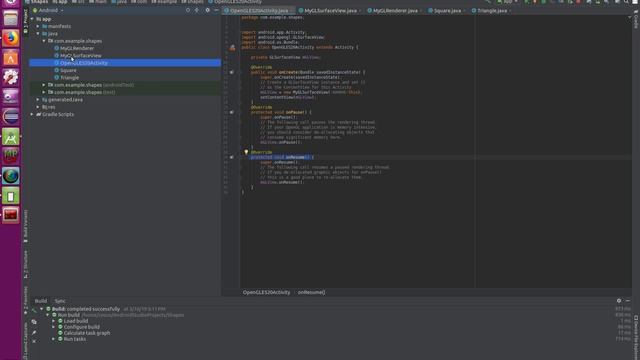Switch to MyGLRenderer.java editor tab
The width and height of the screenshot is (640, 360).
click(395, 11)
